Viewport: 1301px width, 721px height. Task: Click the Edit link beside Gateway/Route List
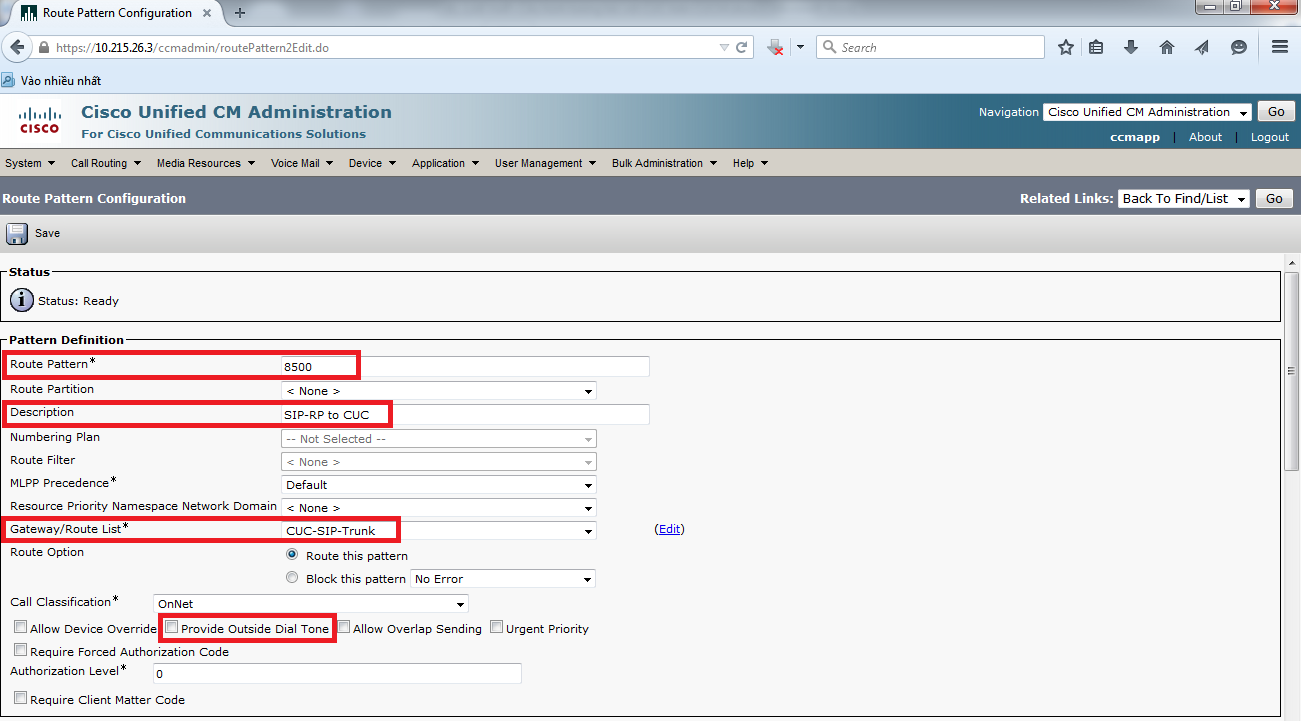point(669,529)
